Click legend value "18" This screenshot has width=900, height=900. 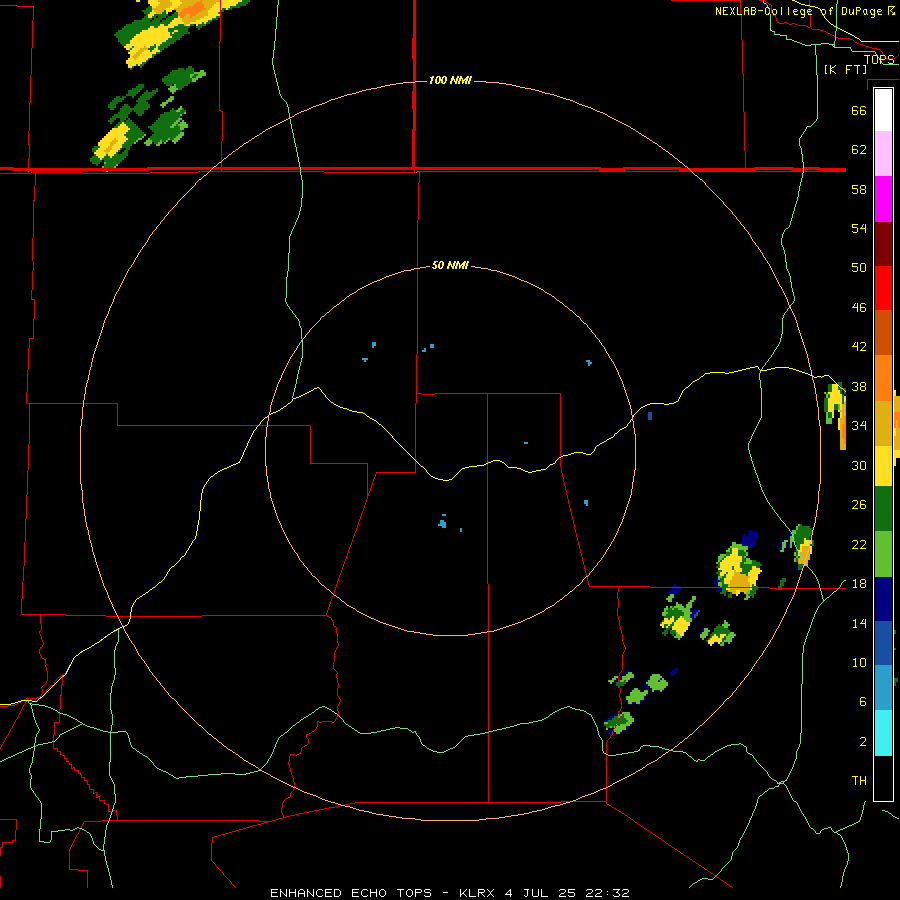(859, 584)
